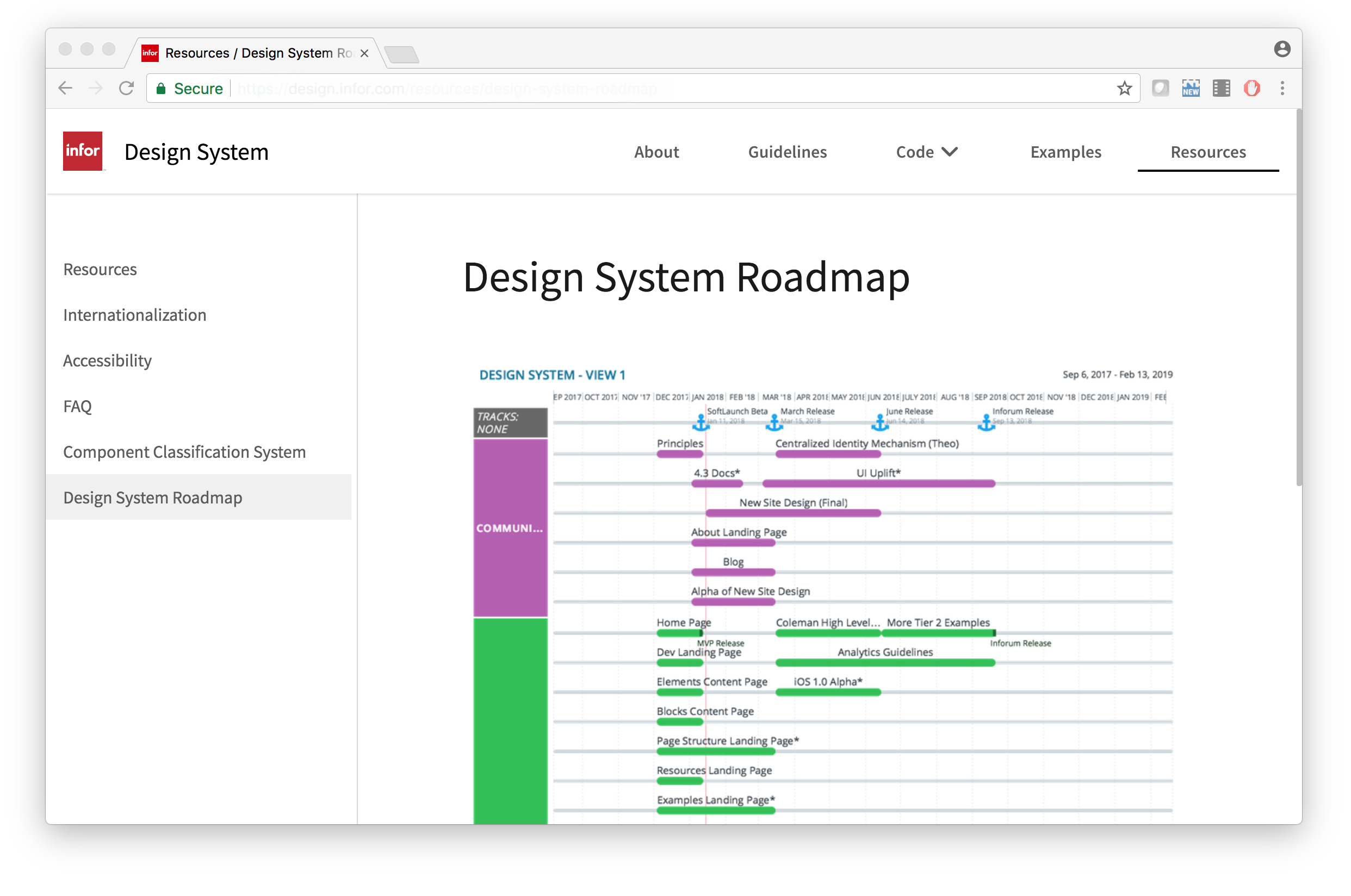Click the Resources Landing Page roadmap bar
Viewport: 1351px width, 896px height.
(679, 781)
